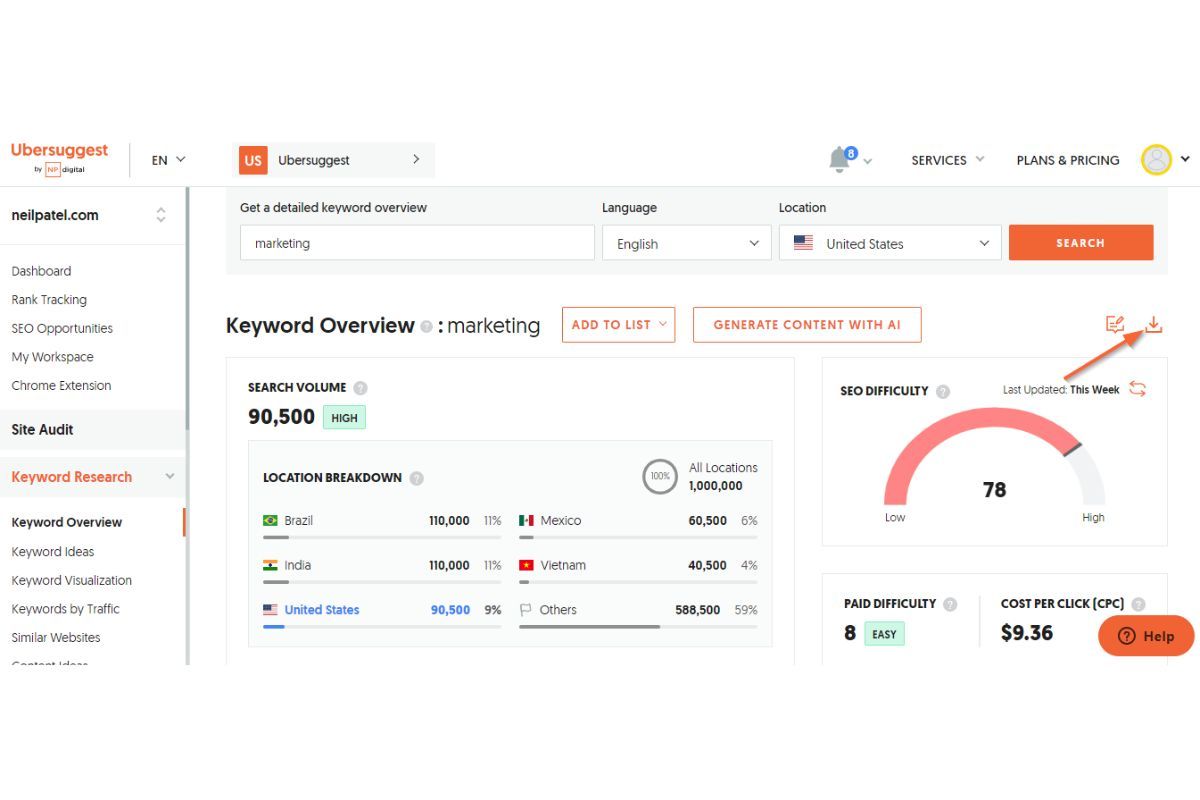
Task: Expand the neilpatel.com site switcher
Action: (x=161, y=215)
